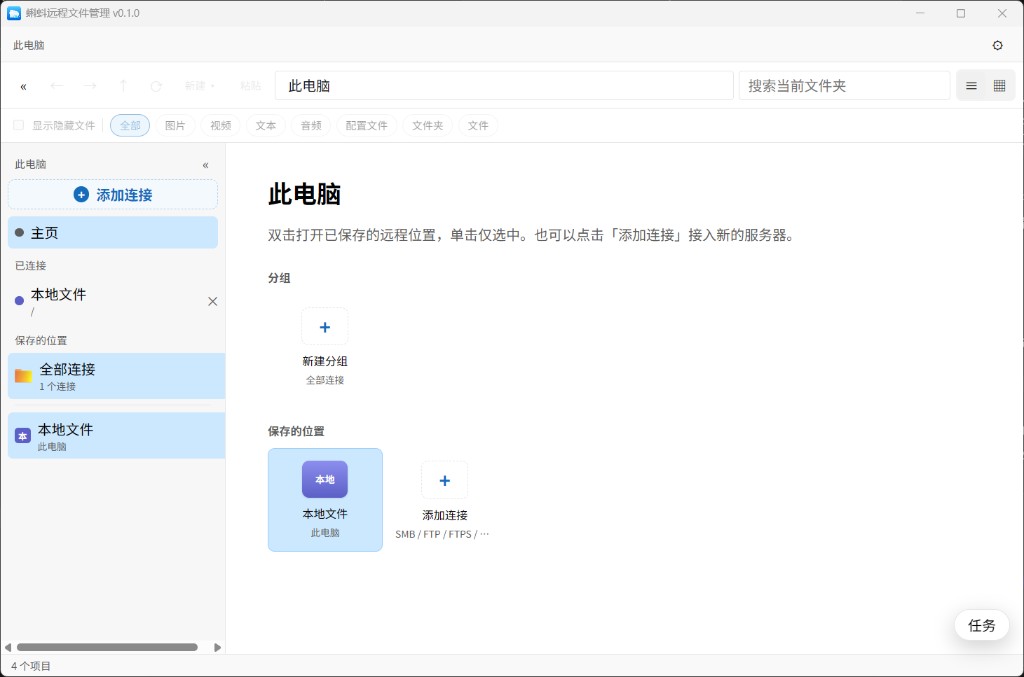
Task: Click the purple 本地 icon tile
Action: click(325, 479)
